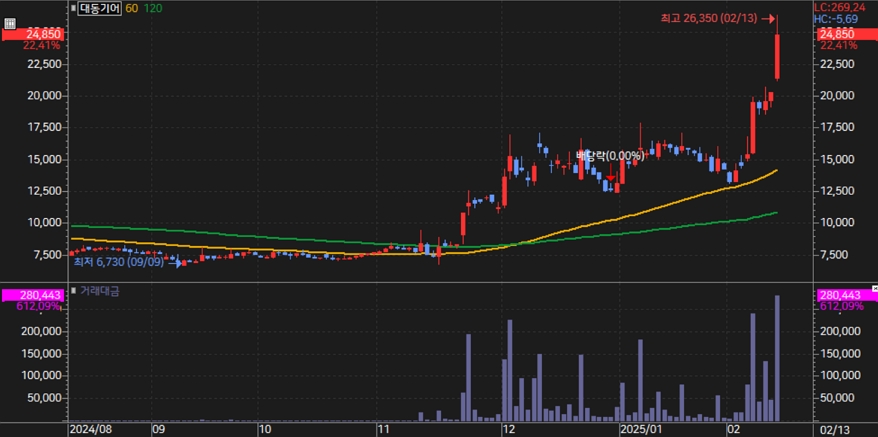Viewport: 878px width, 437px height.
Task: Click the 12 month label on date axis
Action: tap(508, 430)
